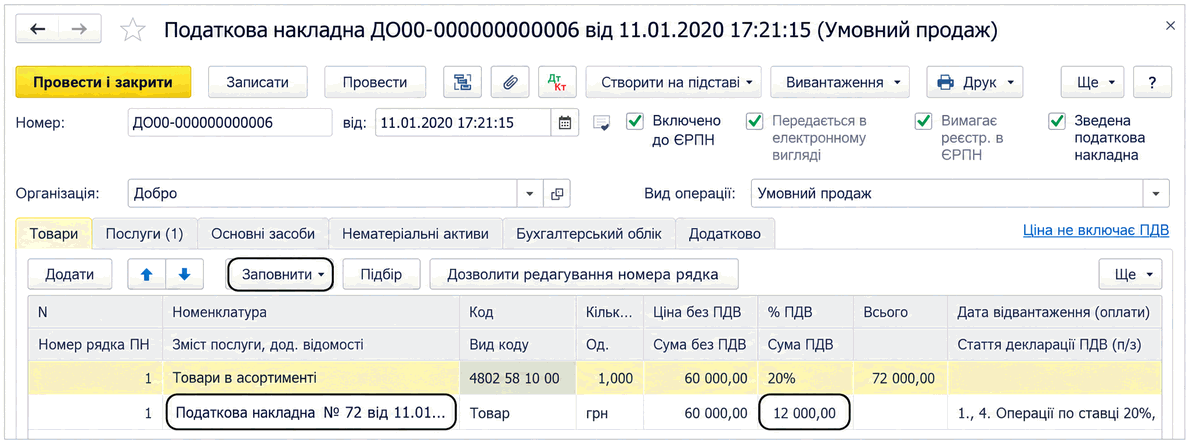
Task: Select the quantity cell 1,000
Action: coord(610,378)
